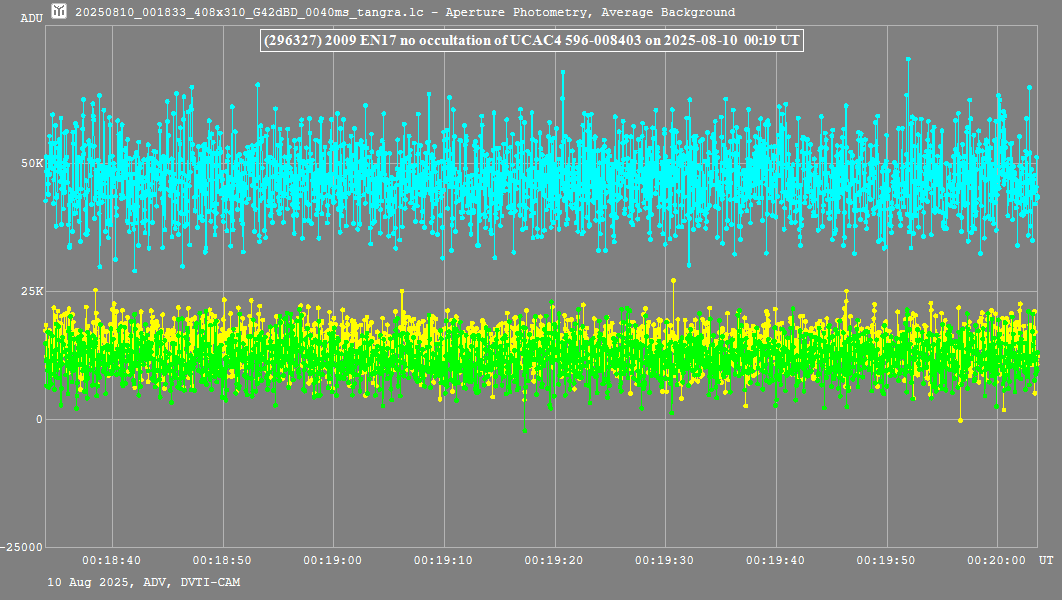Select the 00:19:10 time tick label
The width and height of the screenshot is (1062, 600).
[x=443, y=562]
